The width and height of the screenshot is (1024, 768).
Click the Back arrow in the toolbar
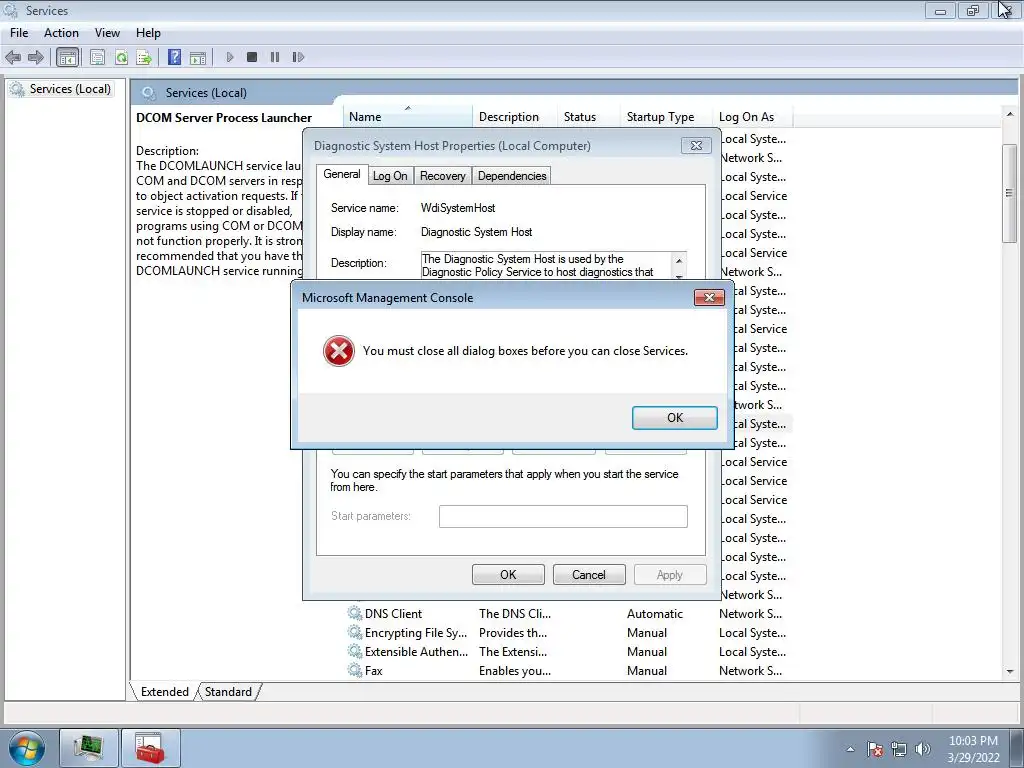pos(12,57)
